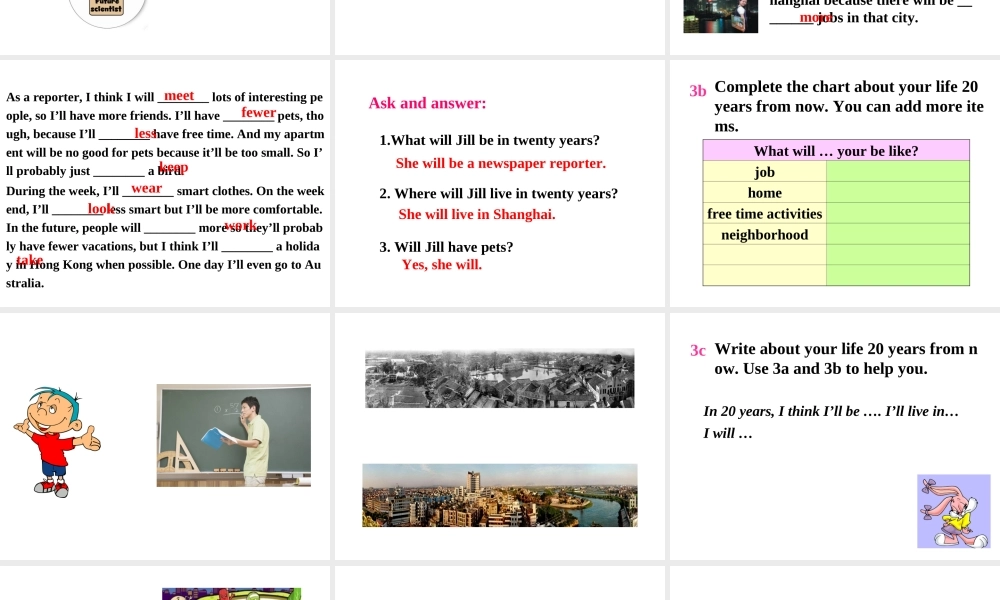This screenshot has height=600, width=1000.
Task: Click question '2. Where will Jill live in twenty years?'
Action: (499, 194)
